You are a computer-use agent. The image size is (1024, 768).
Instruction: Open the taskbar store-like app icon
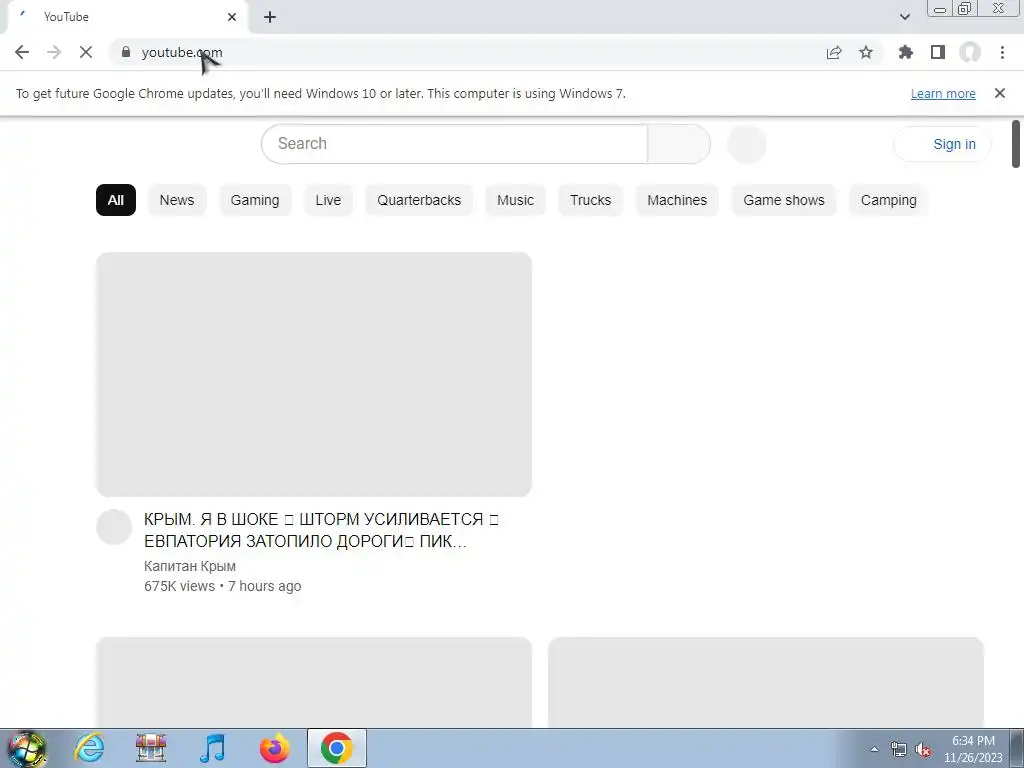pos(151,748)
